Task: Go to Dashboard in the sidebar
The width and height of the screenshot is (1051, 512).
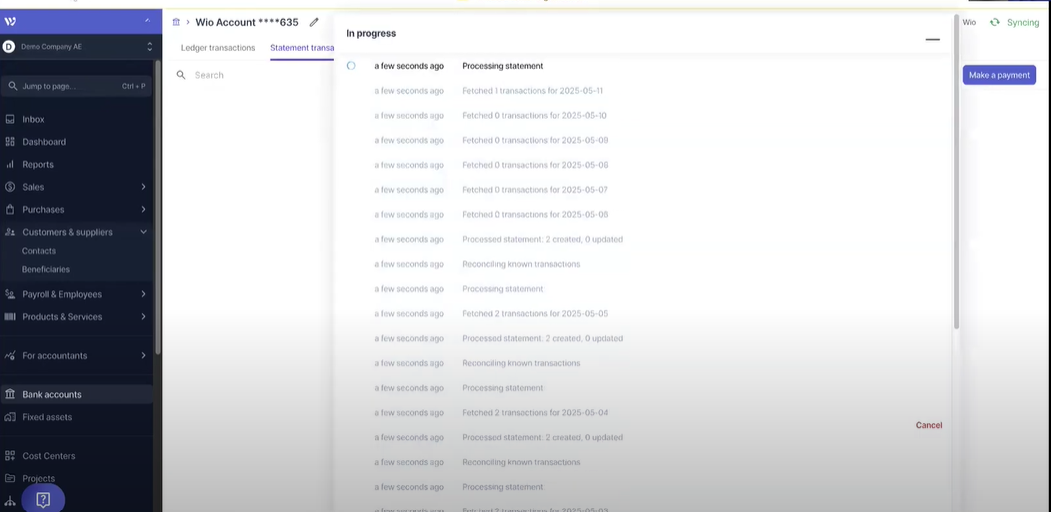Action: [44, 142]
